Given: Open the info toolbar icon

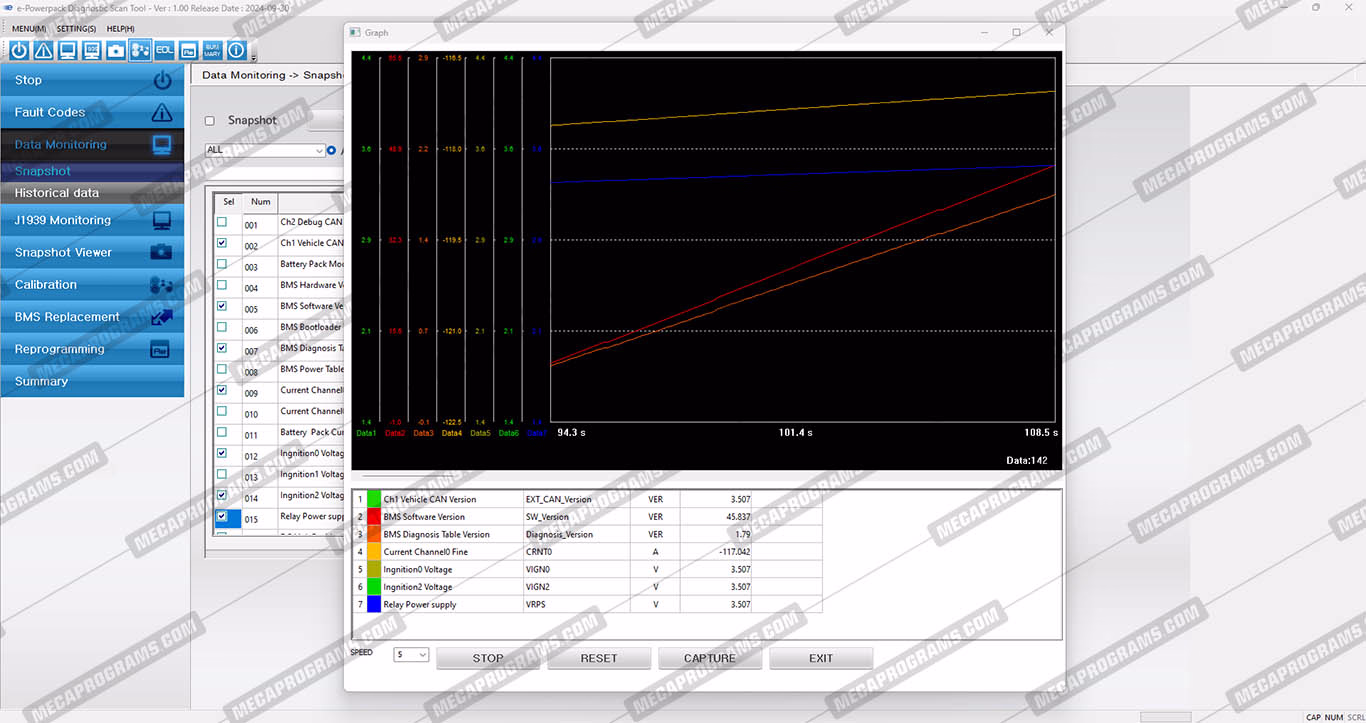Looking at the screenshot, I should 237,50.
